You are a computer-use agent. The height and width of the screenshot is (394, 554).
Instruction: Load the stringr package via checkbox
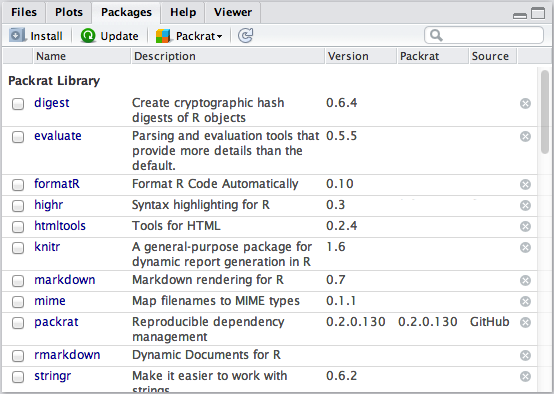[x=18, y=377]
